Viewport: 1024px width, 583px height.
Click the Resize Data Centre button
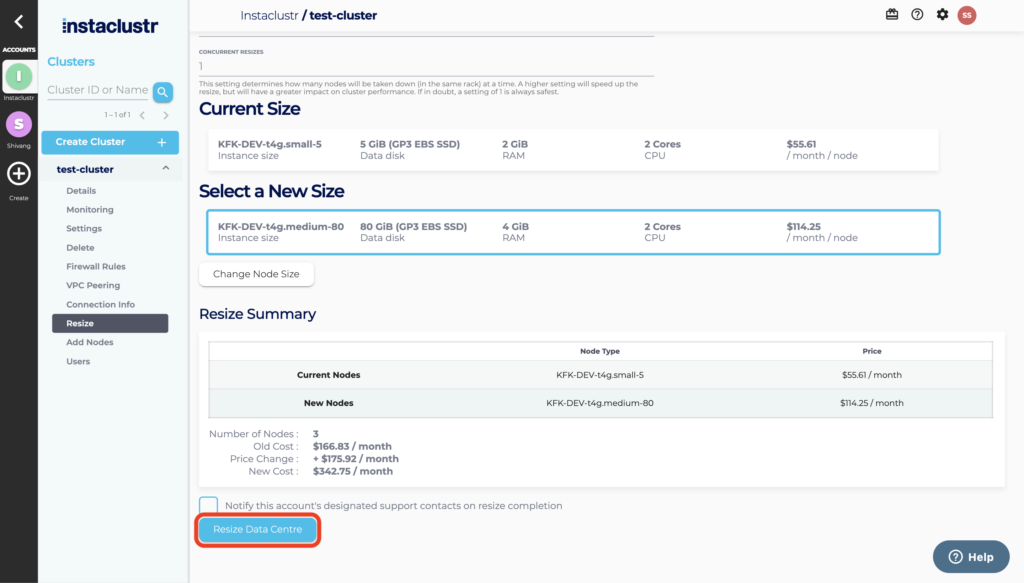point(257,530)
